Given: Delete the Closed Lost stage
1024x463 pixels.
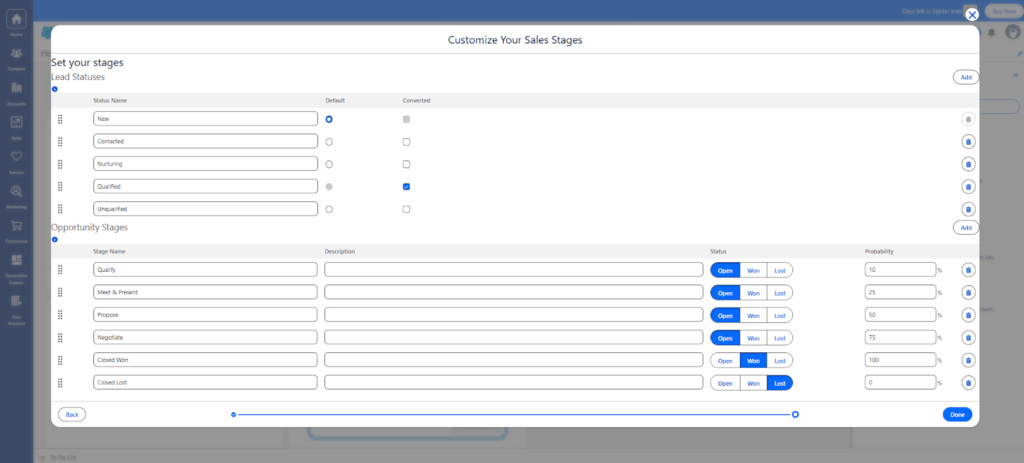Looking at the screenshot, I should [967, 382].
